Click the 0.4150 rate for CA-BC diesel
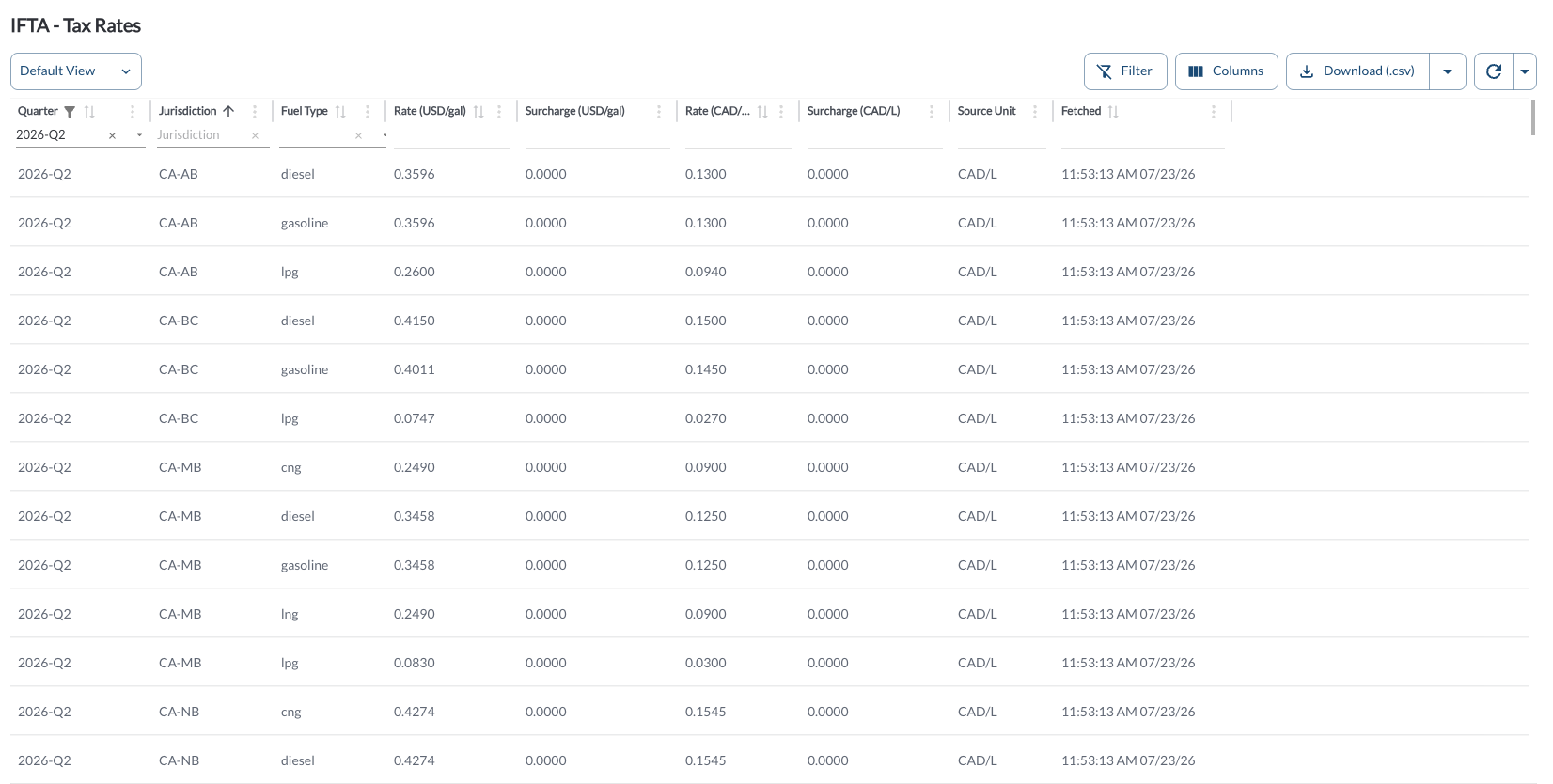This screenshot has width=1553, height=784. (415, 321)
